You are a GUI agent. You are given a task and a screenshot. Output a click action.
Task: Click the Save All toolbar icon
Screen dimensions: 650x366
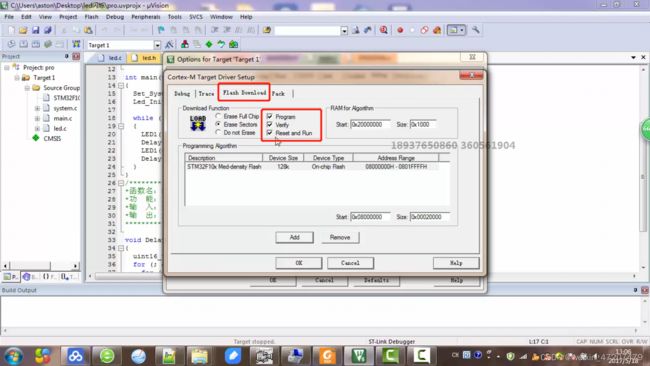click(48, 30)
